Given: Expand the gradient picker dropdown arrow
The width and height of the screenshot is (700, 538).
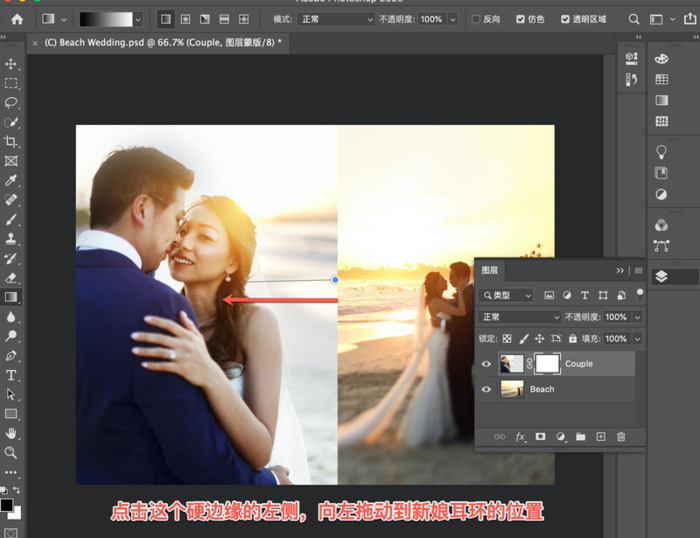Looking at the screenshot, I should 141,19.
